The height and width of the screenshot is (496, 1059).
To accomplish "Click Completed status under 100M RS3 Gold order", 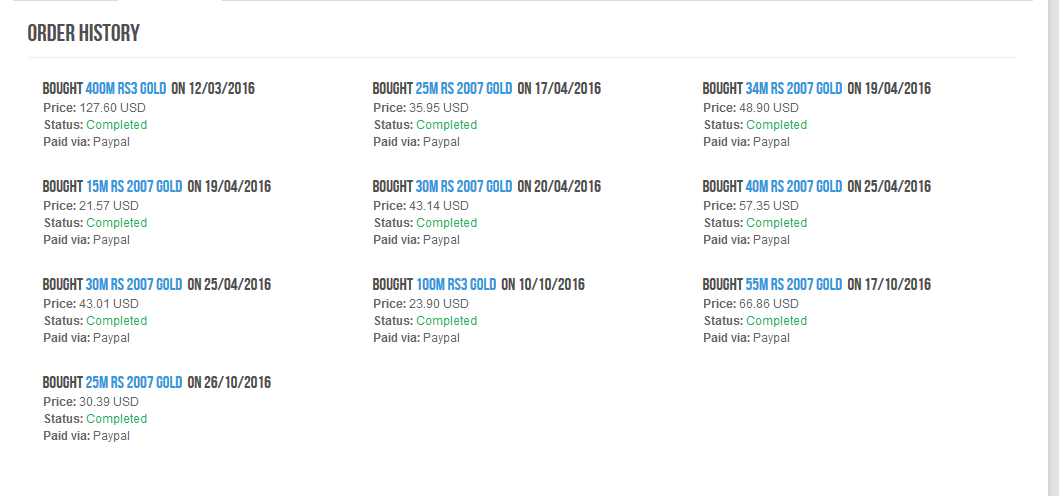I will point(446,321).
